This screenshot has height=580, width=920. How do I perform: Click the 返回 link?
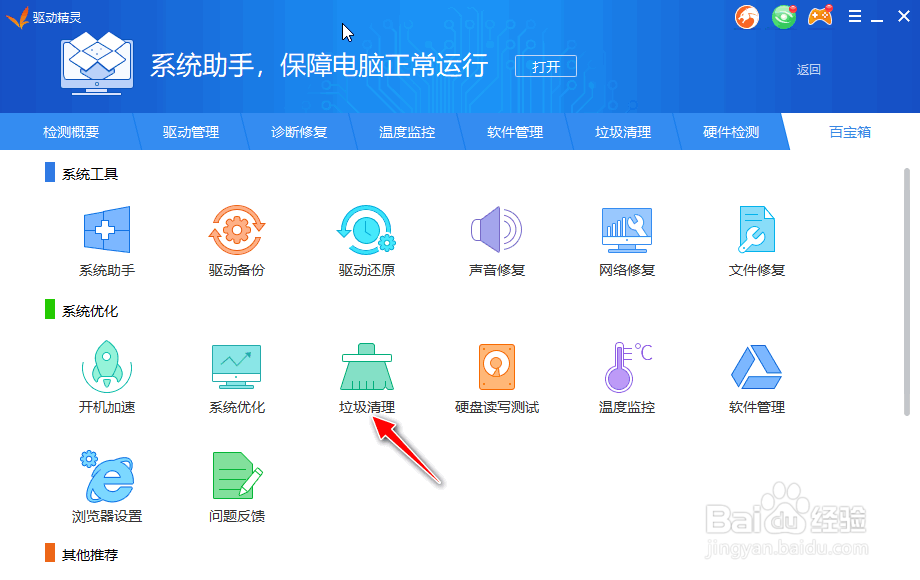[808, 70]
